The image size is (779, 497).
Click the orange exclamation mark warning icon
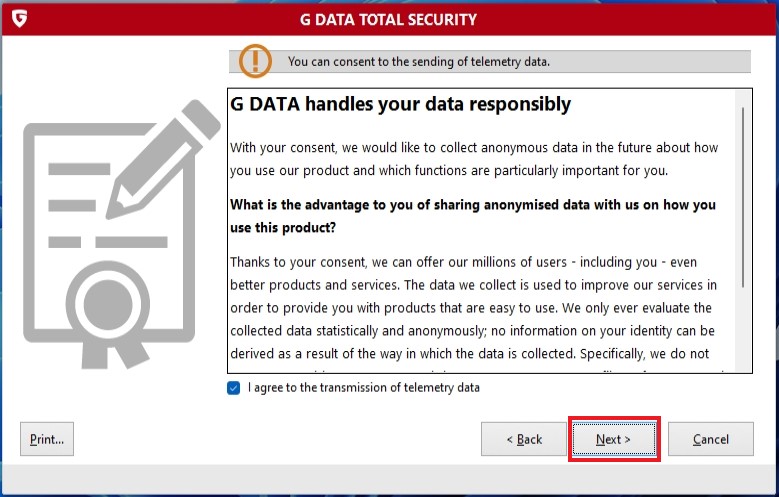click(254, 61)
